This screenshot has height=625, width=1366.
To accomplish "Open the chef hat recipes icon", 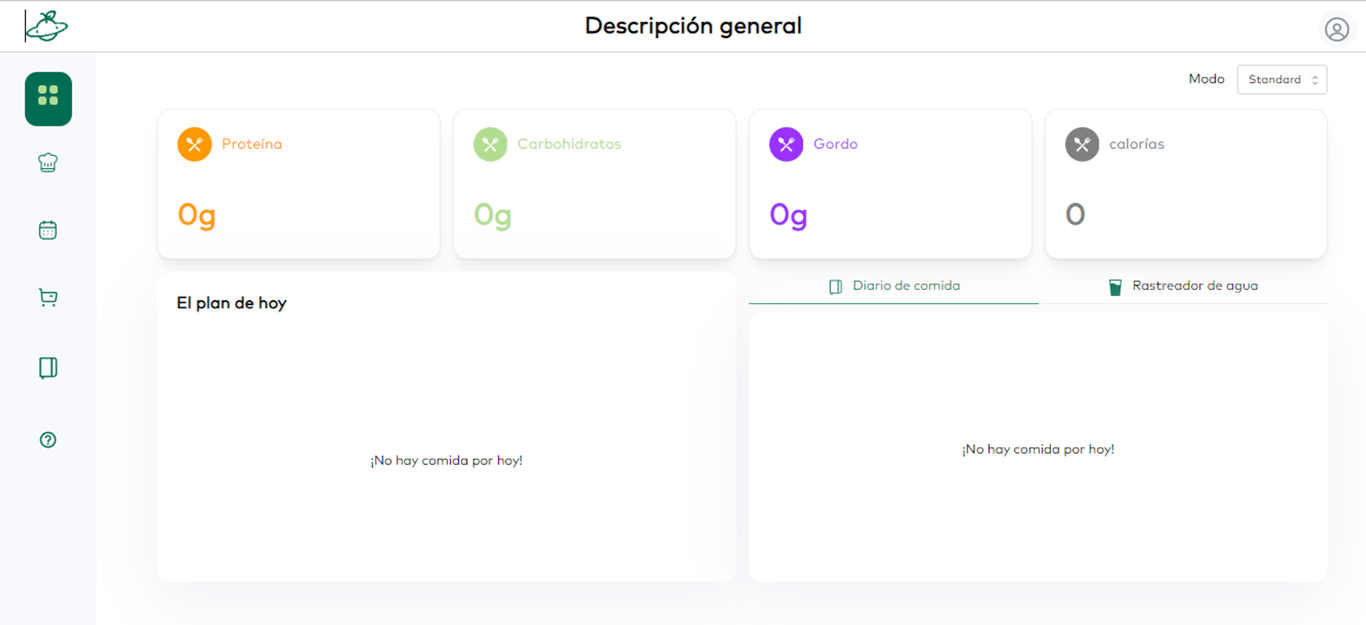I will point(48,163).
